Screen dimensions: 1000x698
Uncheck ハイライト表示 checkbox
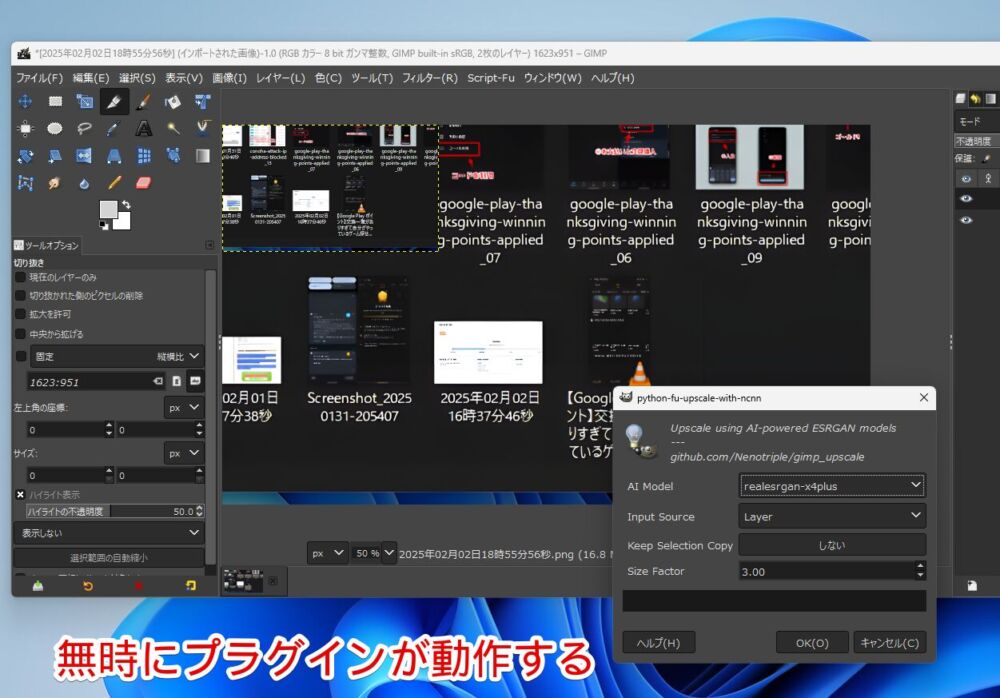click(20, 494)
